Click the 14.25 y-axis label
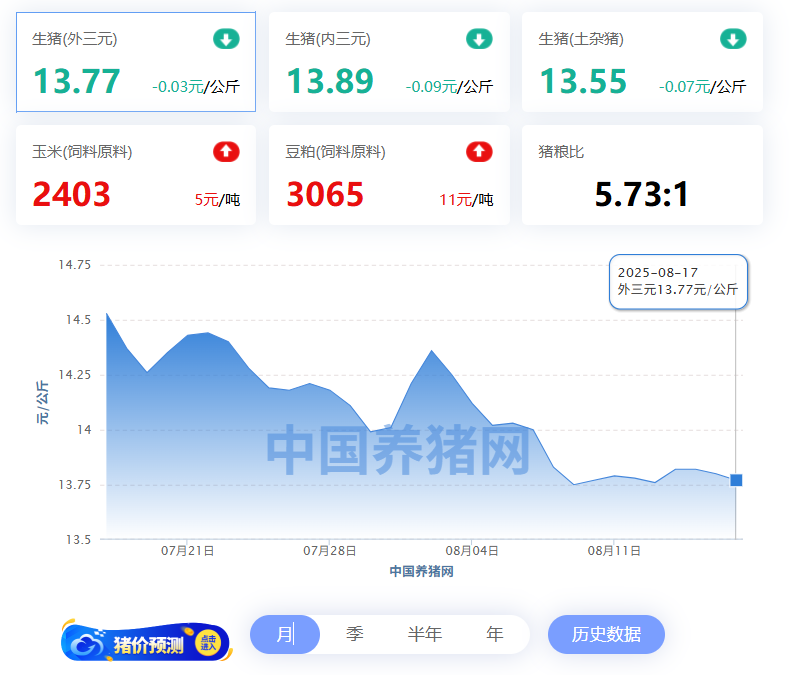 coord(75,375)
